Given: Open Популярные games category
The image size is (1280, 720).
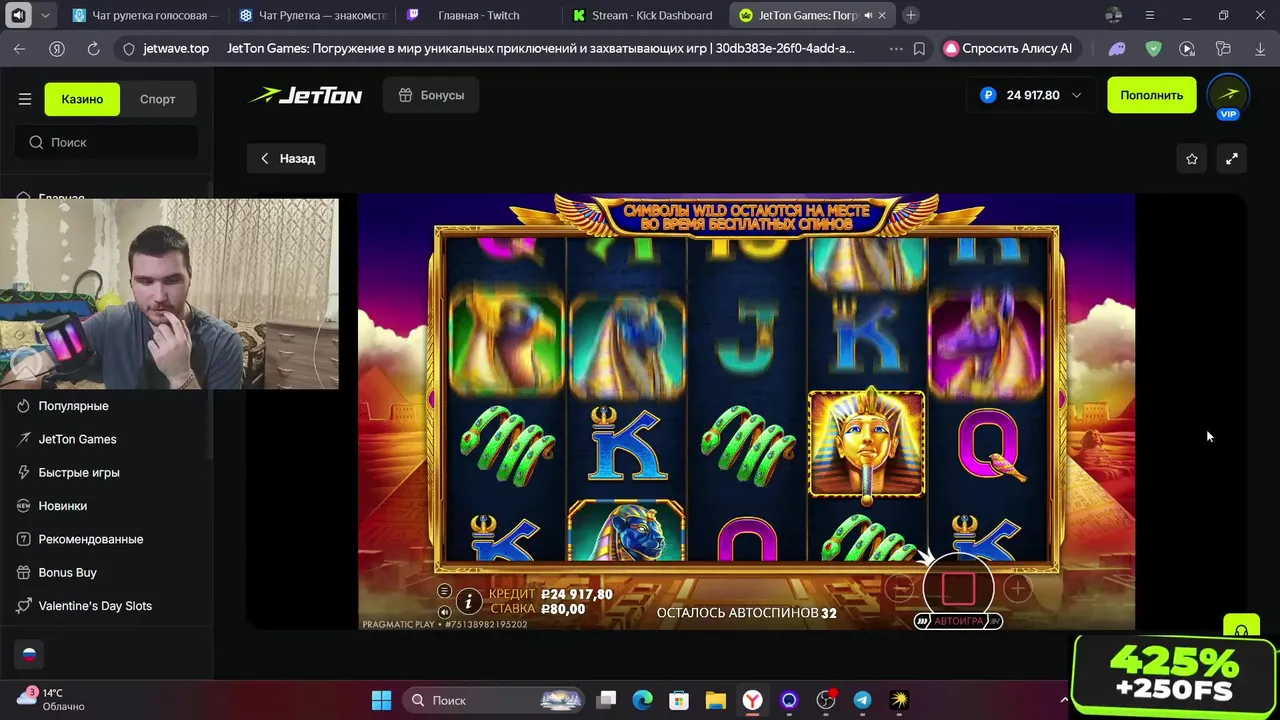Looking at the screenshot, I should tap(73, 406).
